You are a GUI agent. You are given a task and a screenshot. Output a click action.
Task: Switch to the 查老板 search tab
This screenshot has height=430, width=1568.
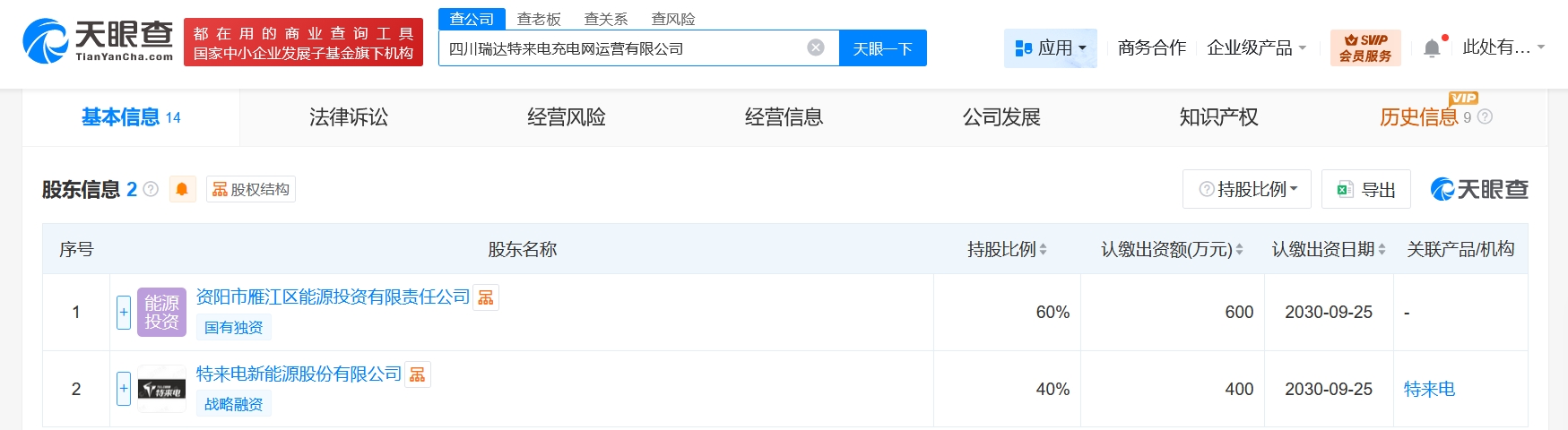click(539, 19)
